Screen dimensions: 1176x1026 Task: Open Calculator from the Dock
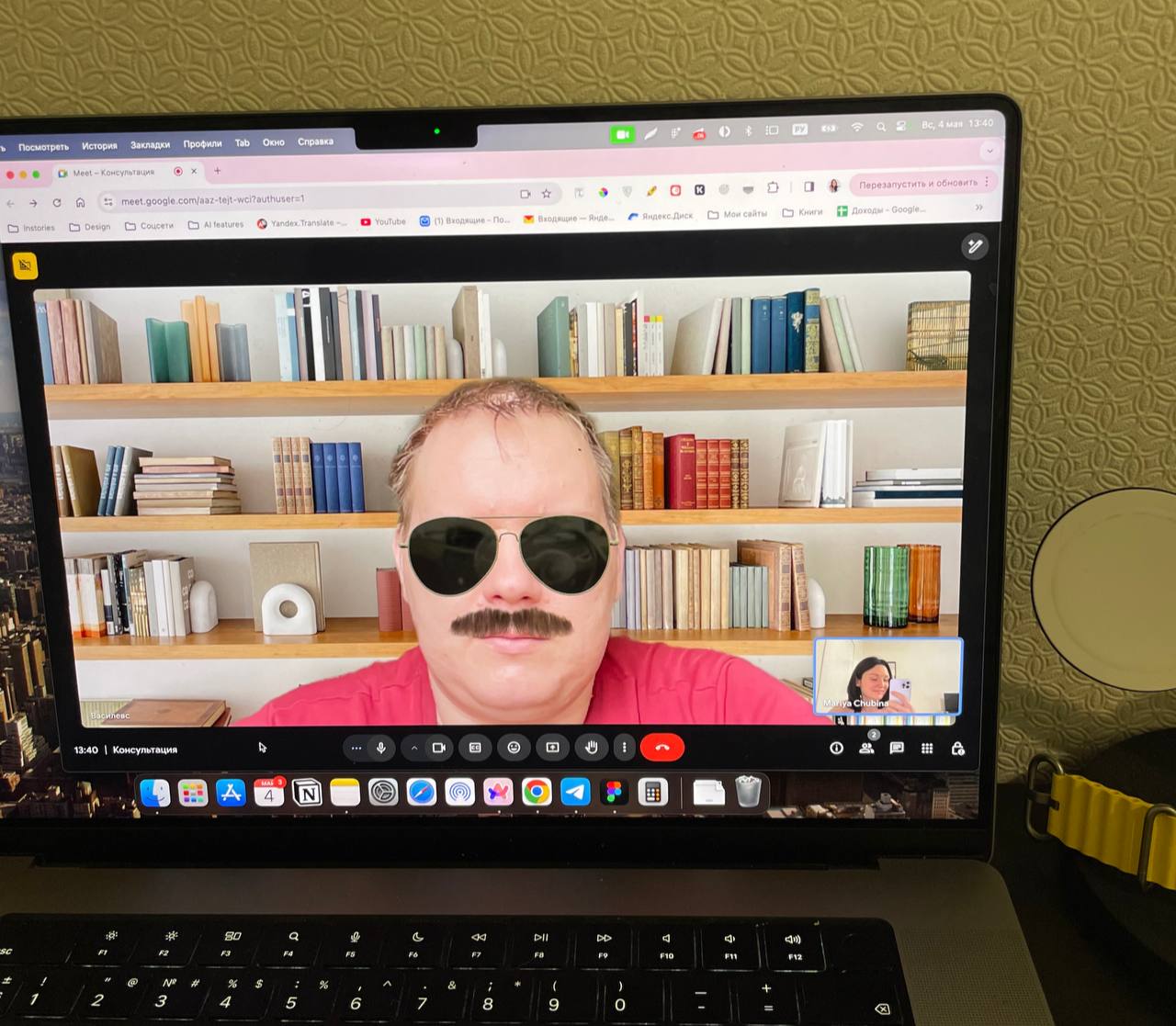click(652, 792)
